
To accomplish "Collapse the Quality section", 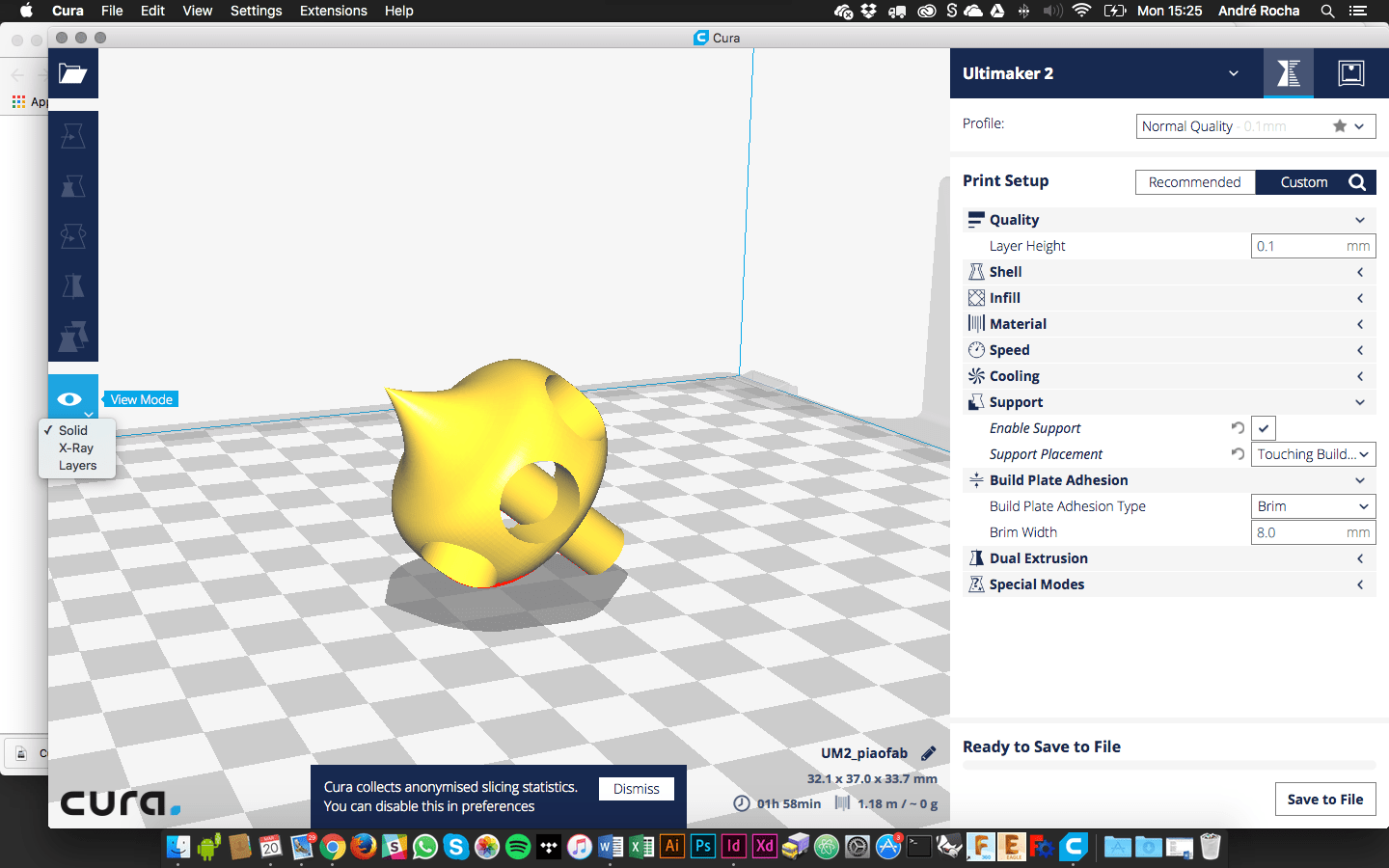I will (x=1169, y=220).
